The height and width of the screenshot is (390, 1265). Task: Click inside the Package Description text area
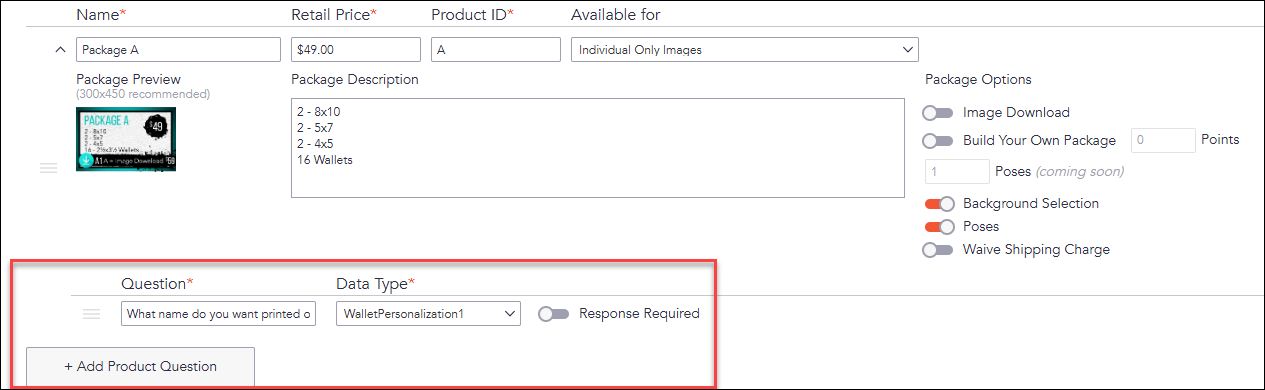pyautogui.click(x=598, y=147)
